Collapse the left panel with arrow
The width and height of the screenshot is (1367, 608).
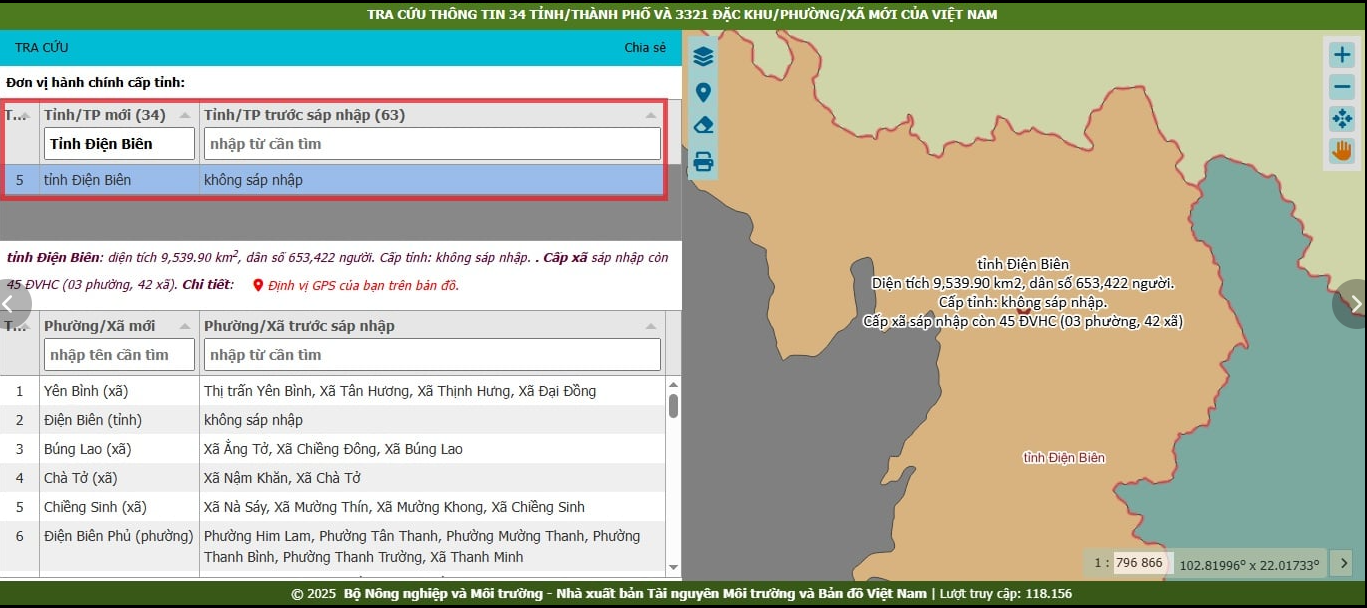[x=10, y=304]
